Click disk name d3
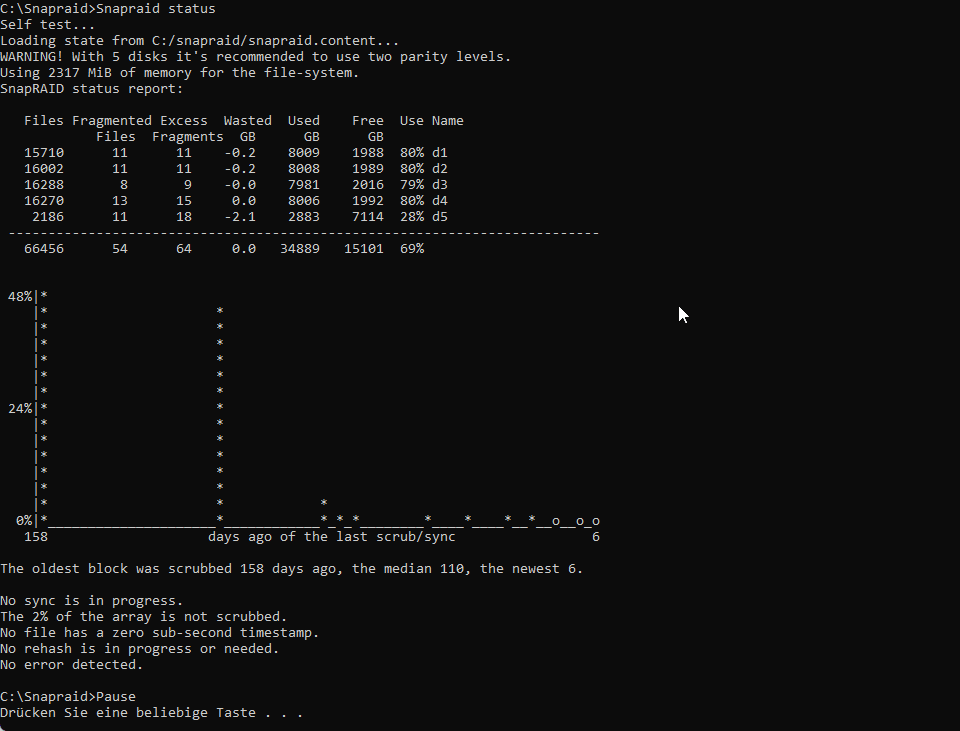The image size is (960, 731). tap(440, 184)
